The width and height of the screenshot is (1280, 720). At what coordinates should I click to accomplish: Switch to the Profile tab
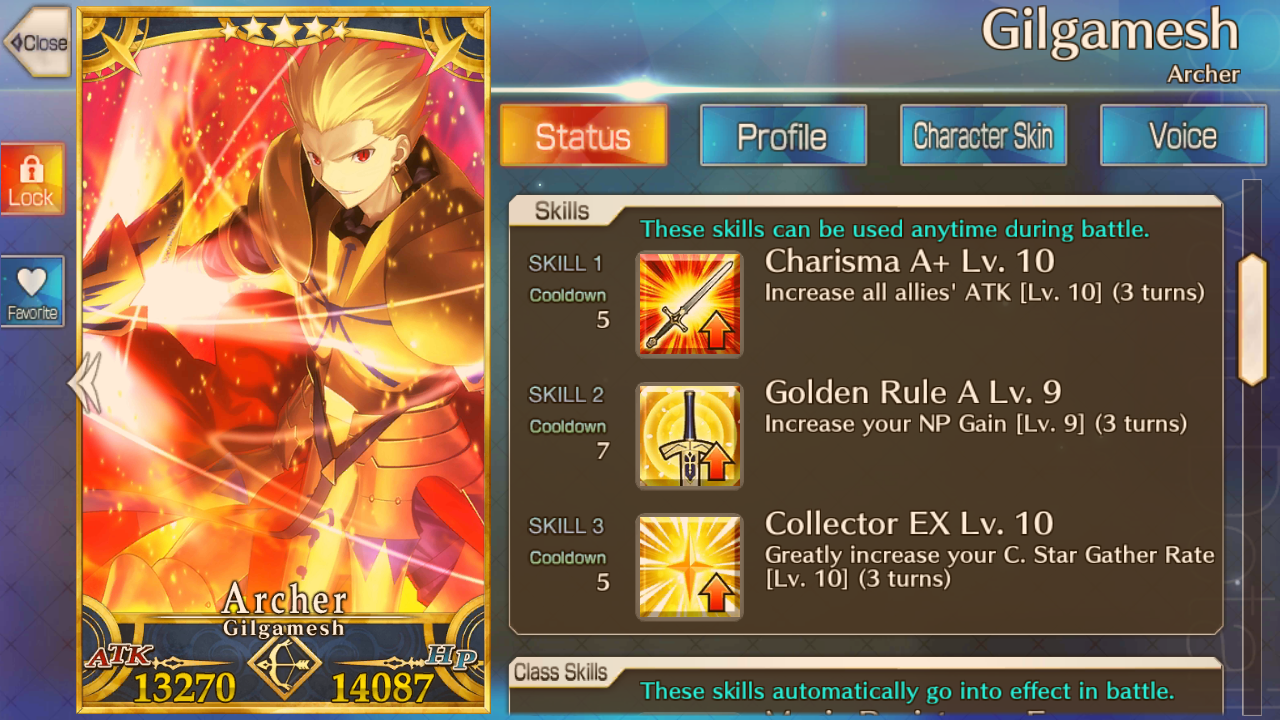[x=783, y=136]
